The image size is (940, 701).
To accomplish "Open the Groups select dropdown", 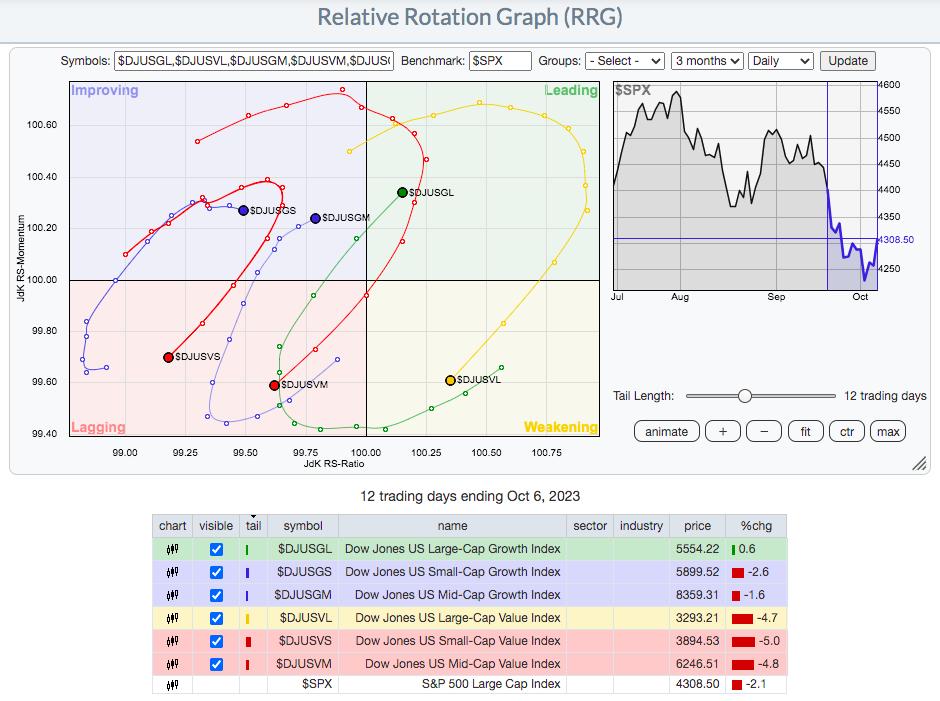I will click(625, 61).
